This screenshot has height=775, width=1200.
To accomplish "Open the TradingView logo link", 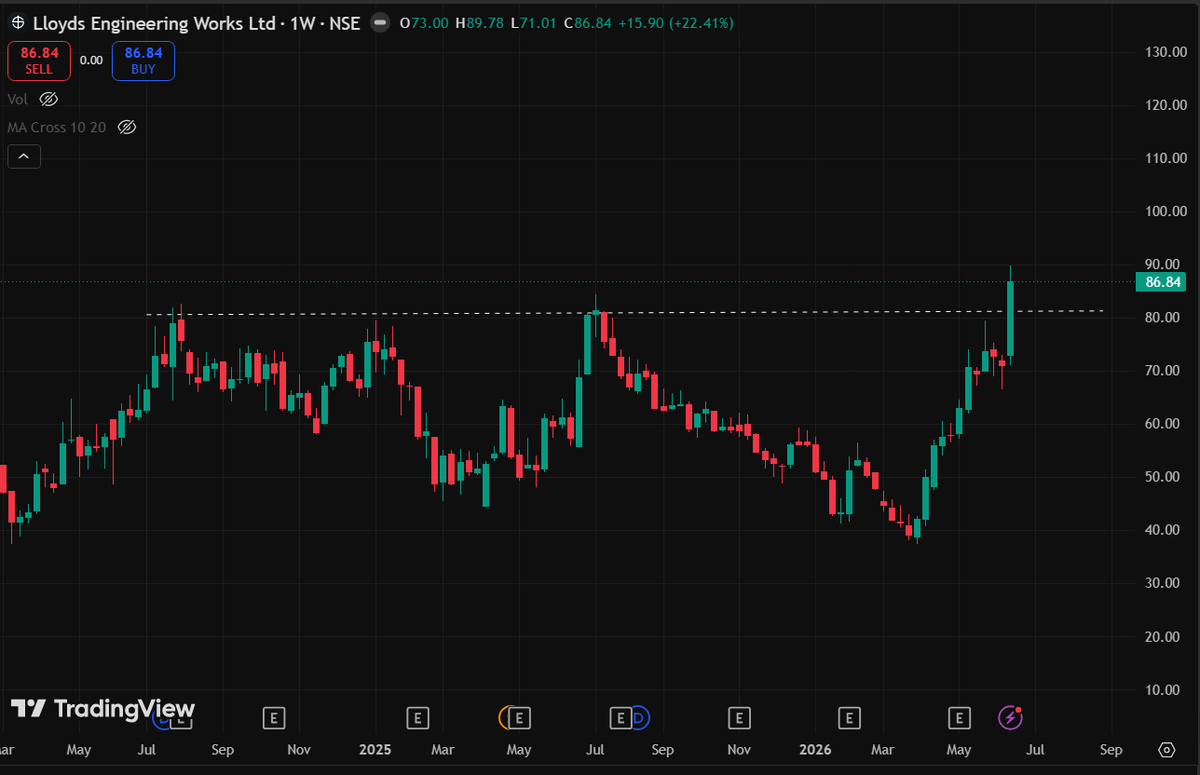I will [x=103, y=709].
